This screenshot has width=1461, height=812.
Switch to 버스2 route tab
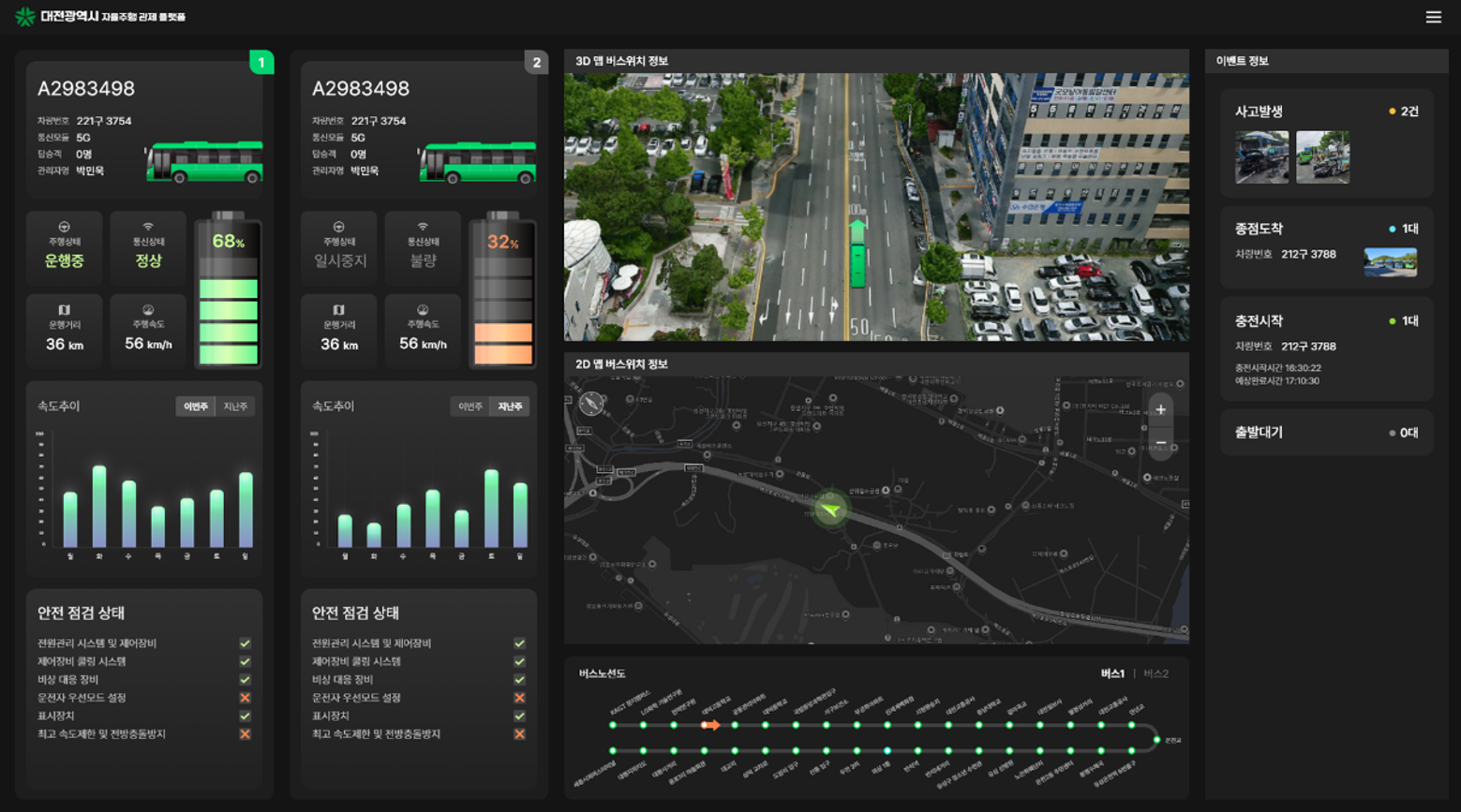pos(1155,673)
